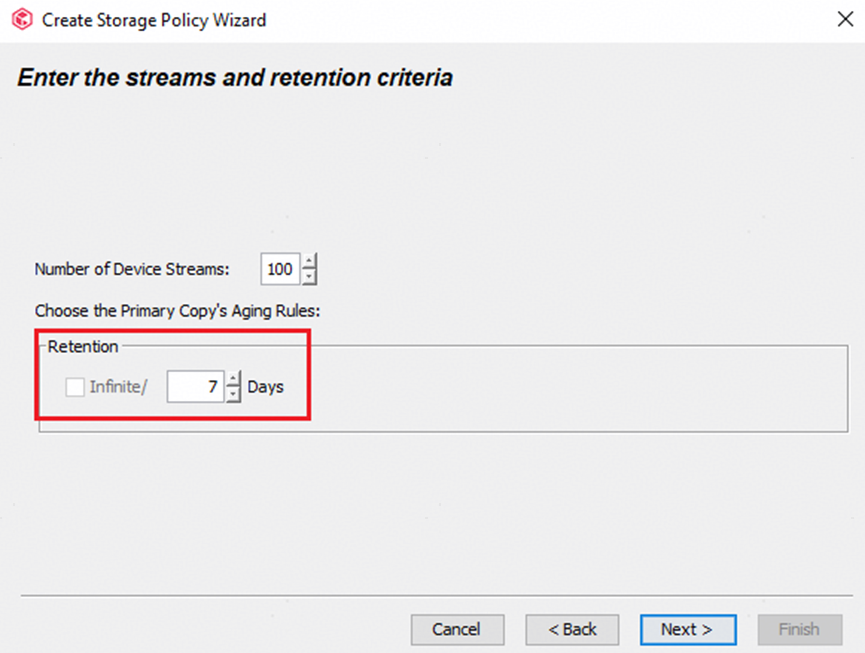Click 'Choose the Primary Copy's Aging Rules' text
This screenshot has height=653, width=865.
coord(177,311)
